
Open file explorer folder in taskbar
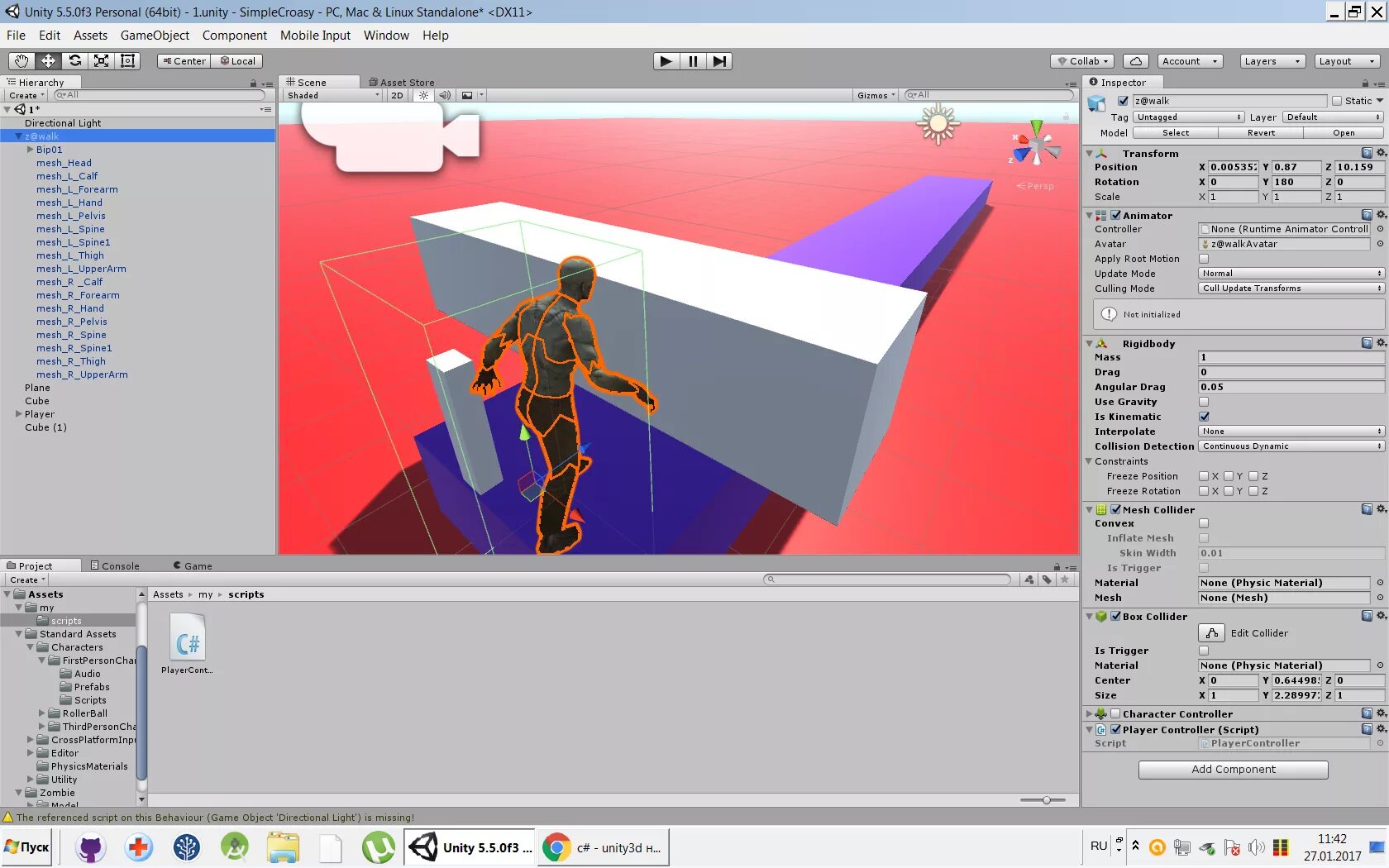point(283,847)
